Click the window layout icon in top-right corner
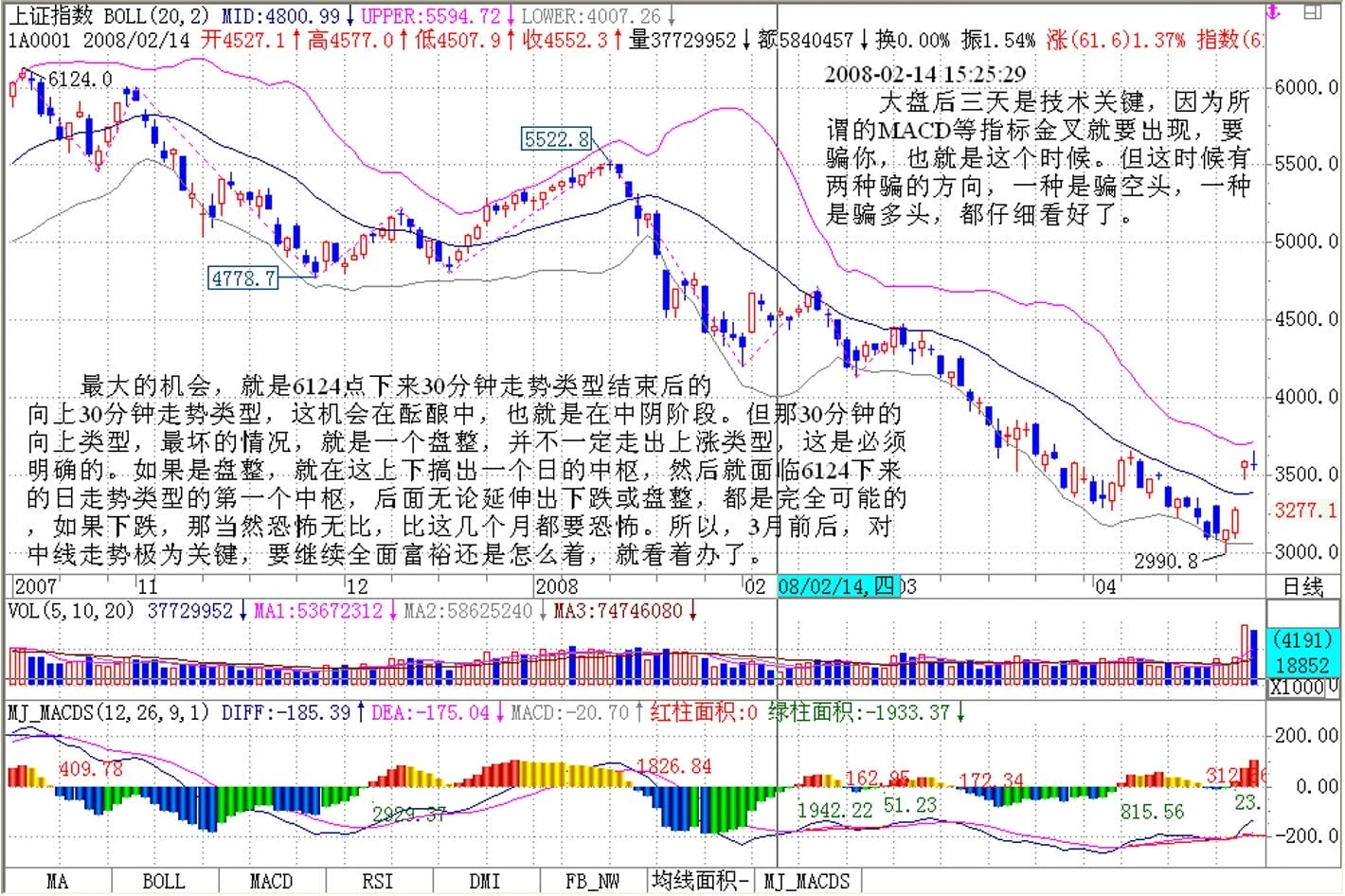1345x896 pixels. pos(1312,11)
